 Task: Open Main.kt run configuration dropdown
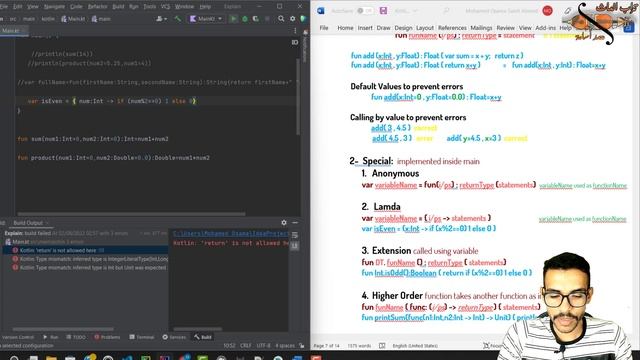point(207,19)
